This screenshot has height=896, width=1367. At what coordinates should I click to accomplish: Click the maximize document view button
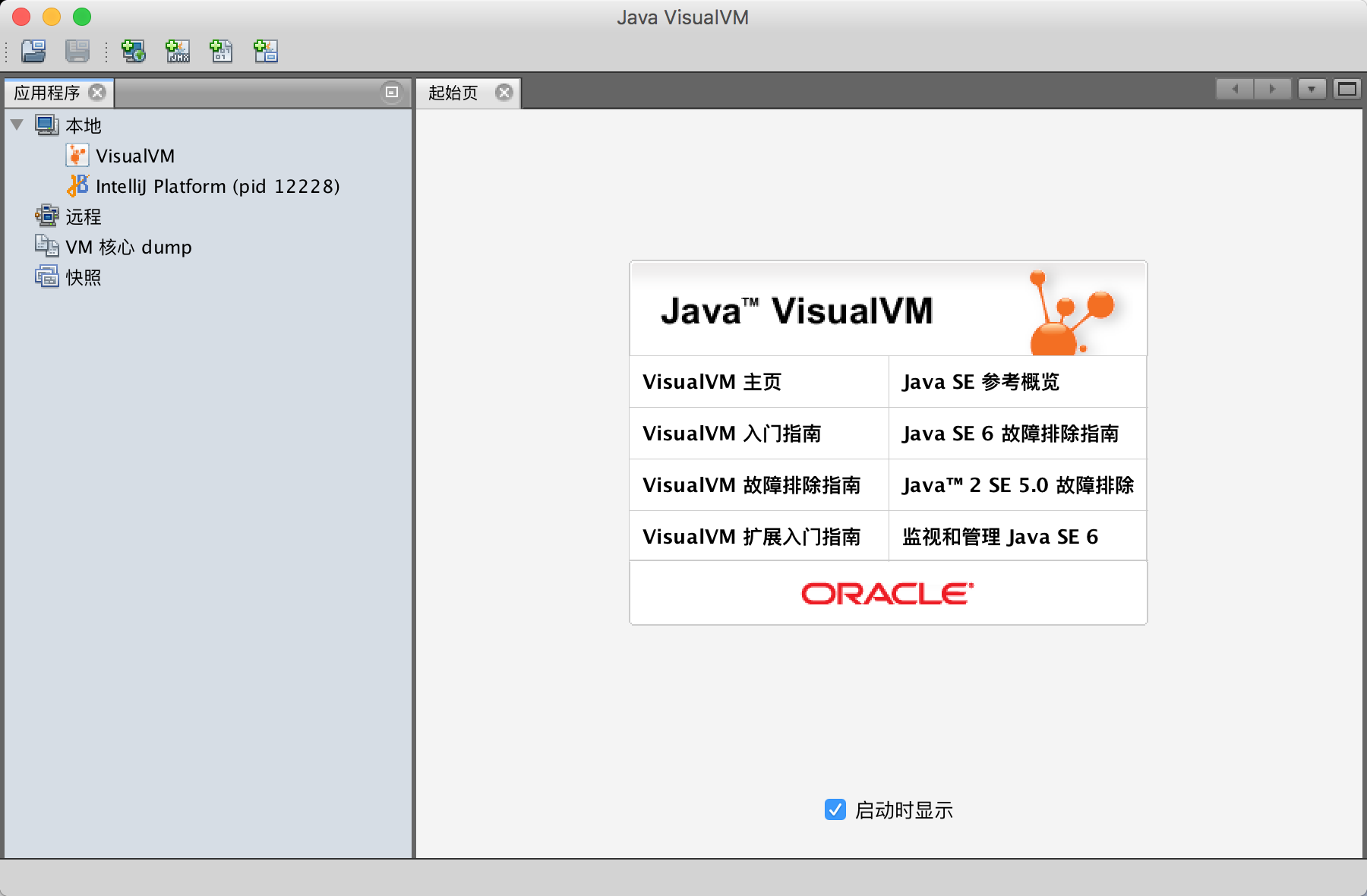click(x=1346, y=89)
